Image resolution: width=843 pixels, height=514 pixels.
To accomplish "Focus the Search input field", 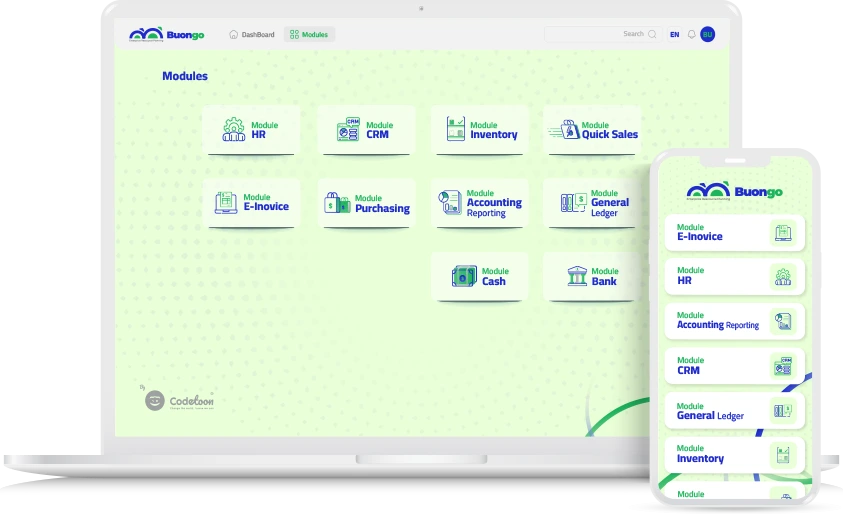I will click(603, 34).
